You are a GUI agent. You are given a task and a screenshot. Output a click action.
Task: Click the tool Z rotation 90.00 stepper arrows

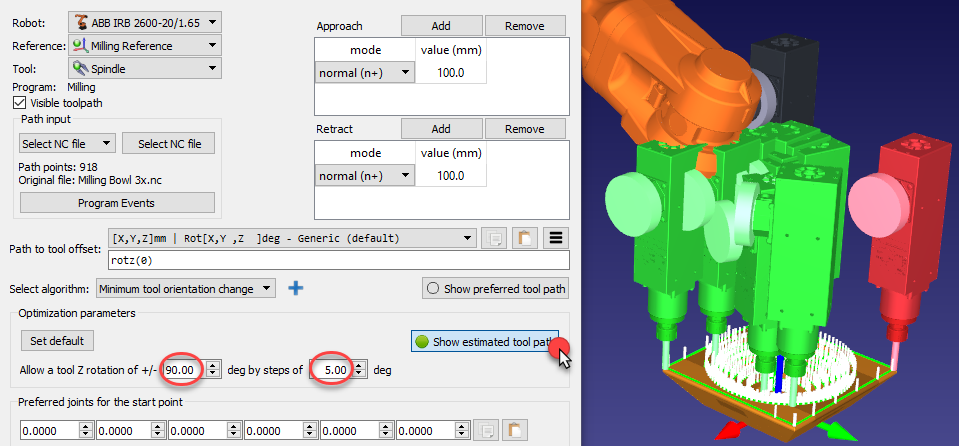211,370
